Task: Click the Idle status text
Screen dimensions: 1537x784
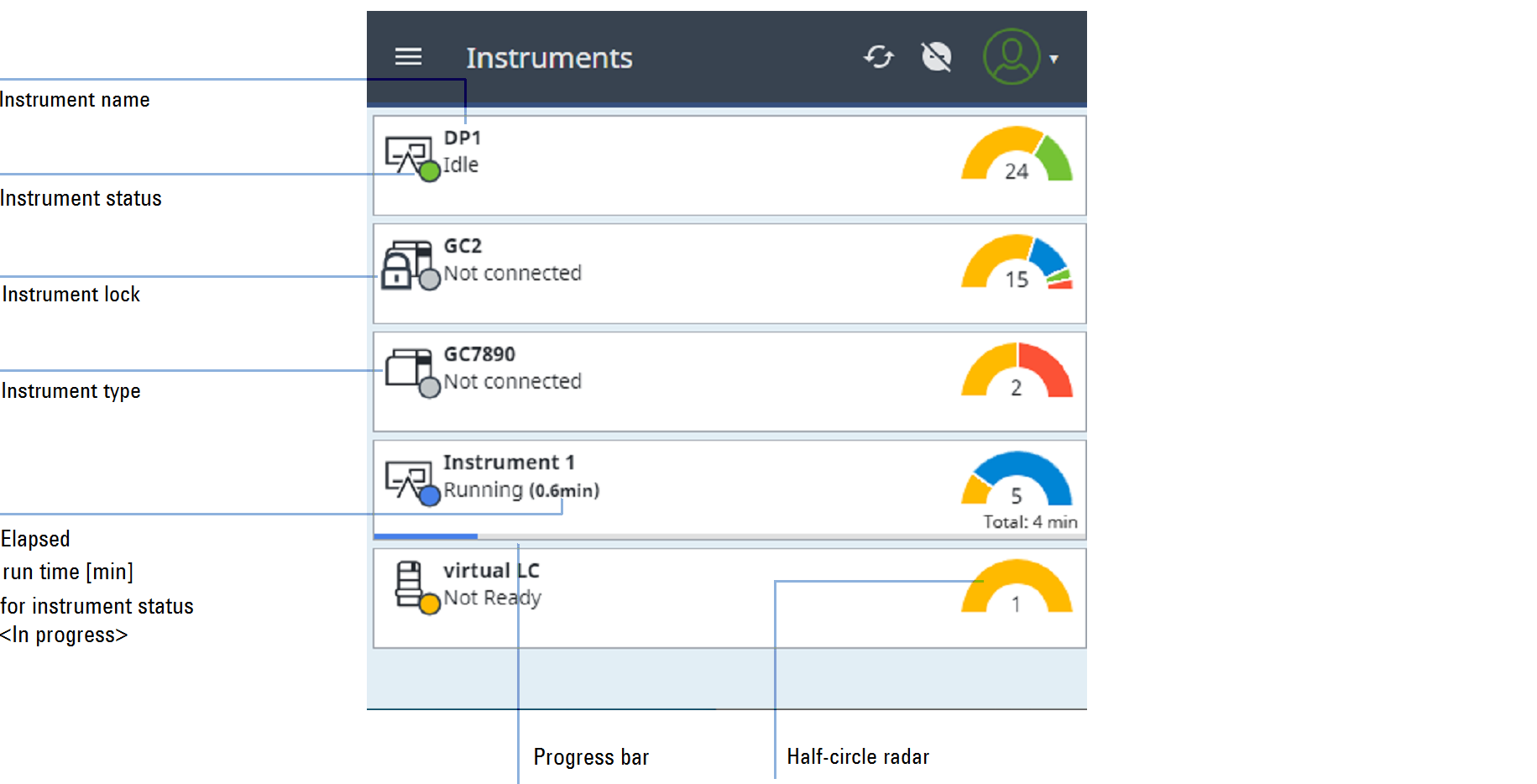Action: 461,165
